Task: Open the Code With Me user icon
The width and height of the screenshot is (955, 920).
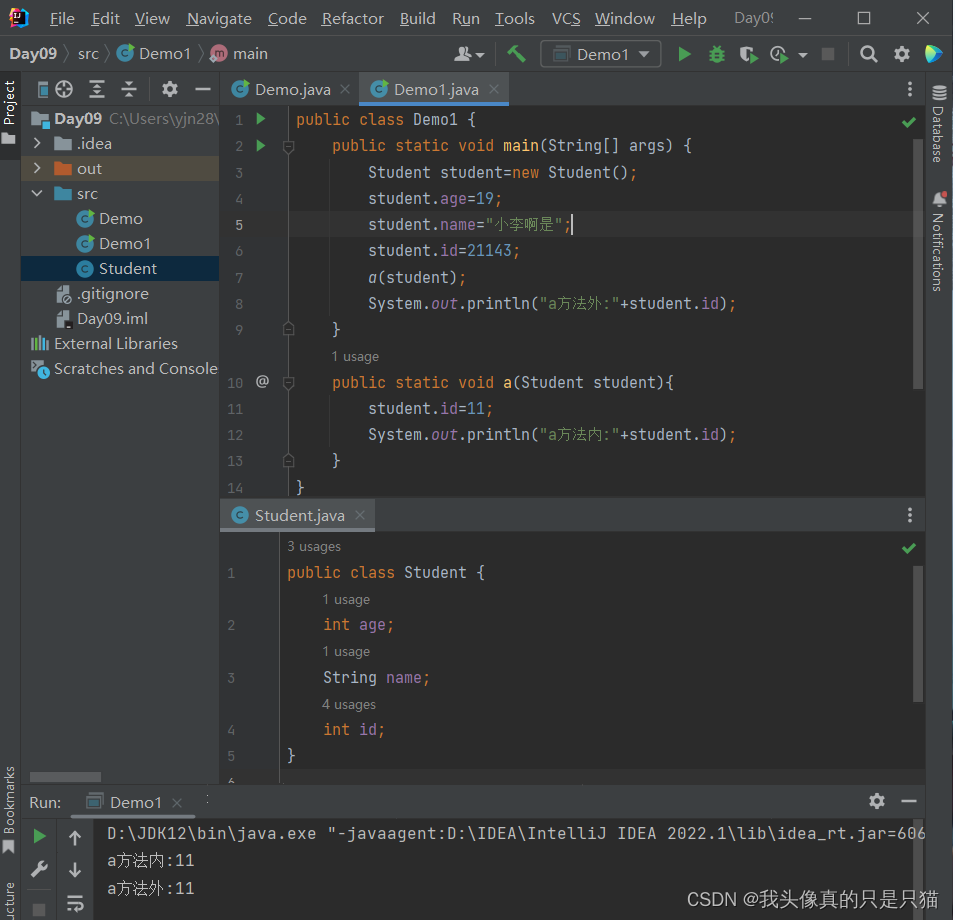Action: pyautogui.click(x=468, y=55)
